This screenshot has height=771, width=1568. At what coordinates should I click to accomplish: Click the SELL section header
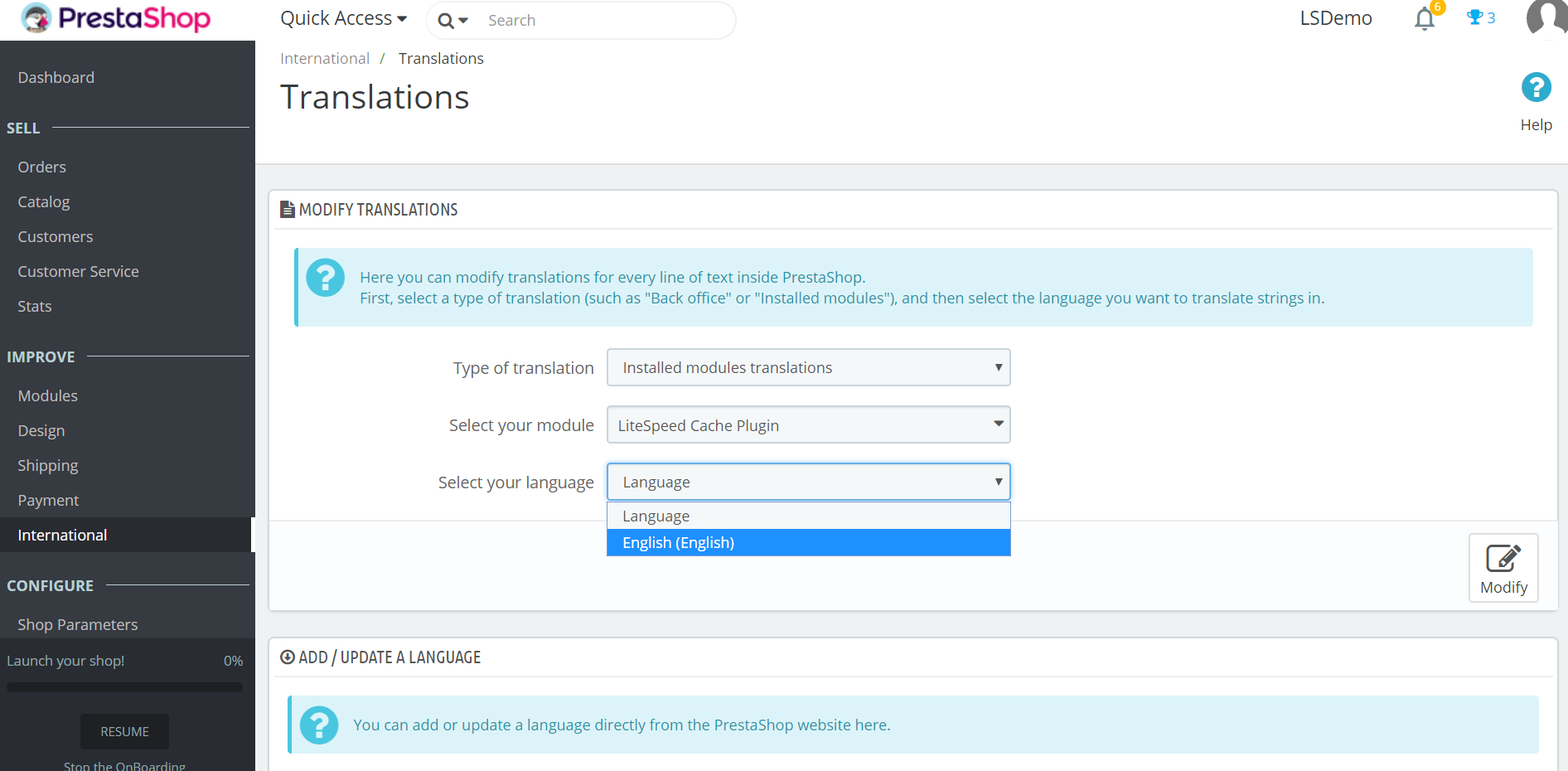(x=23, y=128)
